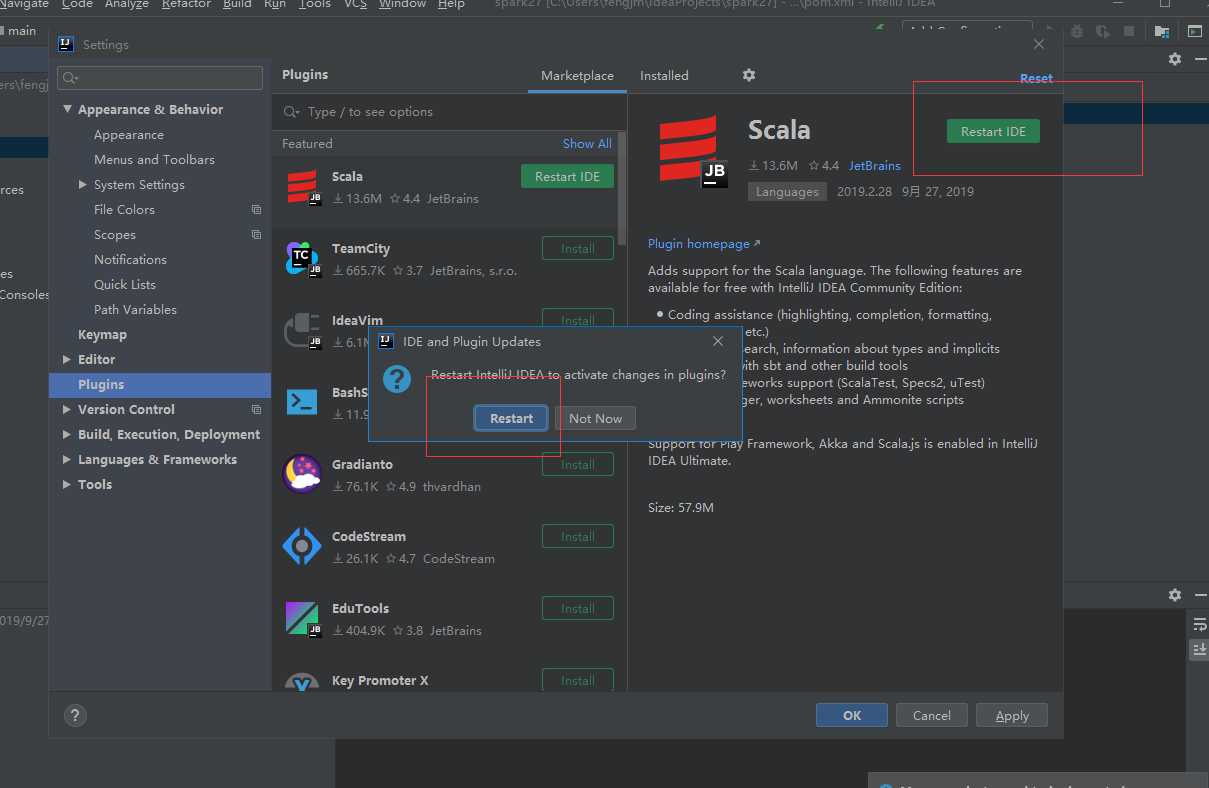
Task: Open the Analyze menu in the menu bar
Action: click(125, 5)
